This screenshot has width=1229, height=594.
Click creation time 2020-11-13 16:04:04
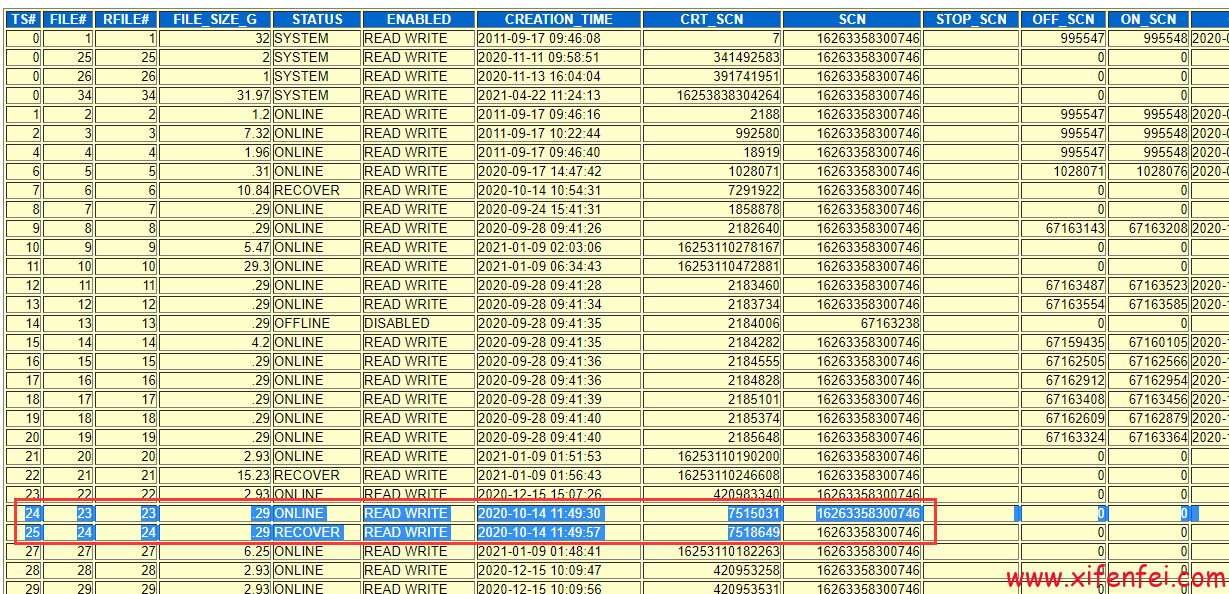[539, 76]
